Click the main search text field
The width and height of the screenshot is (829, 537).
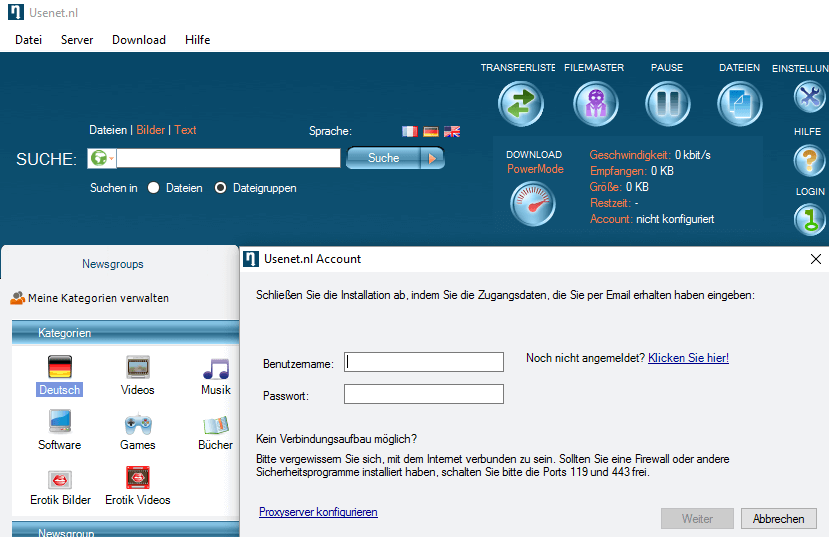point(228,158)
